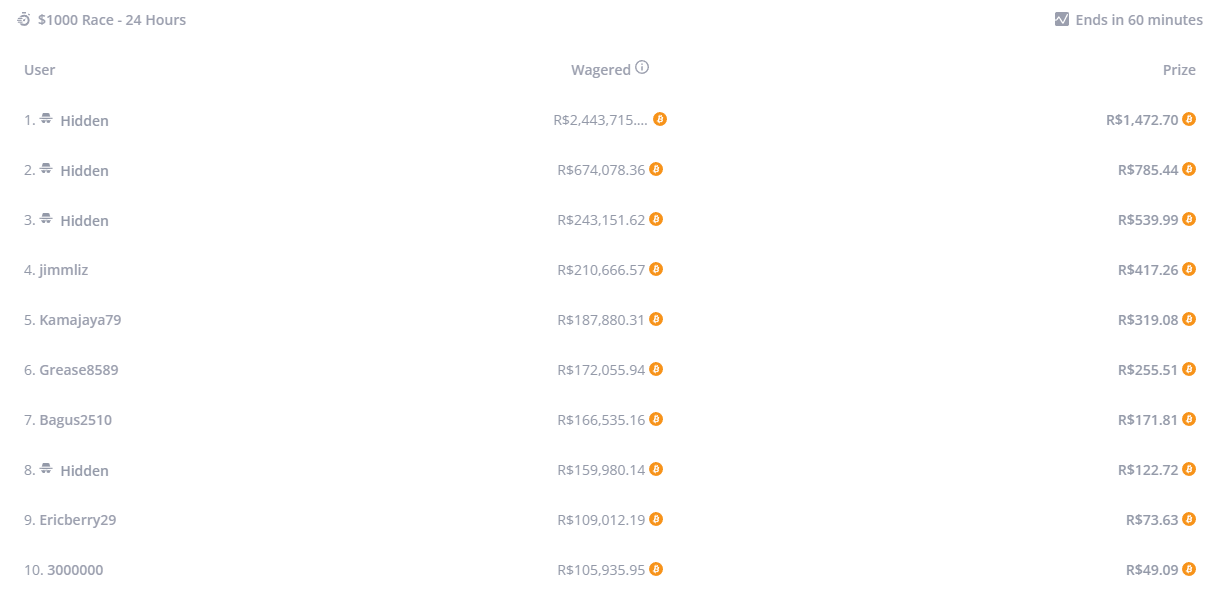1215x594 pixels.
Task: Click the Prize column header
Action: point(1179,70)
